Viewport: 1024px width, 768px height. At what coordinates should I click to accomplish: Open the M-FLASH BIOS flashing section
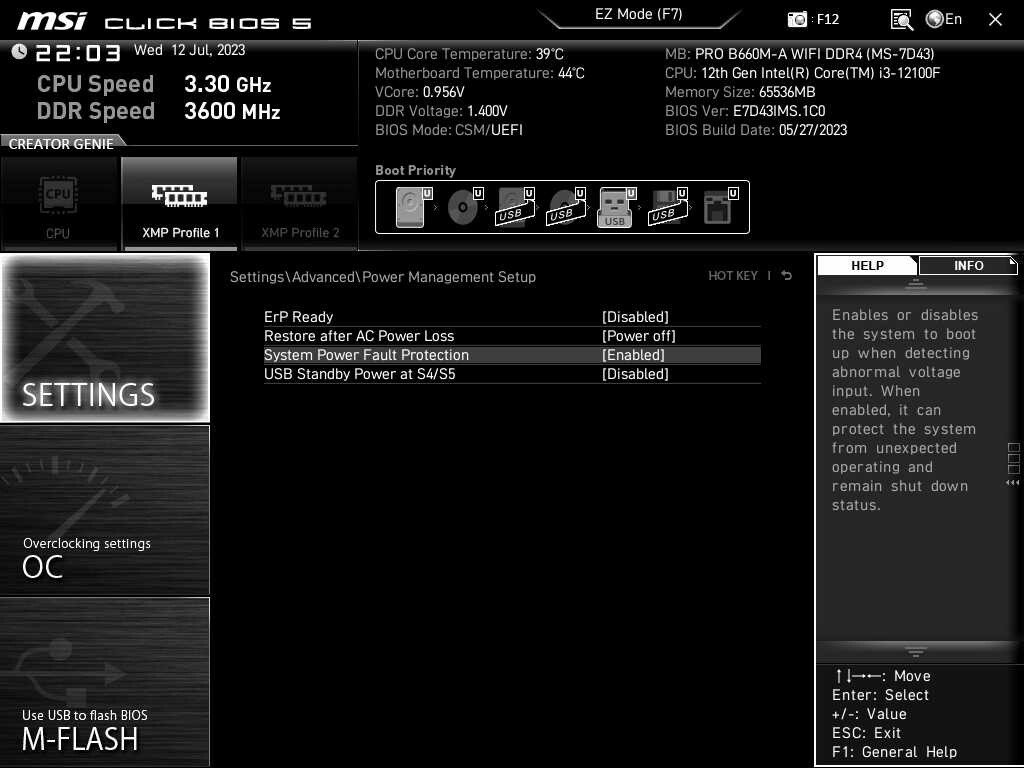[105, 682]
